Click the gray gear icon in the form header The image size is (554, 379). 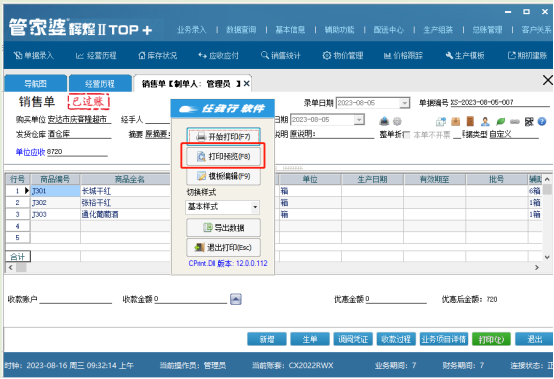(397, 122)
